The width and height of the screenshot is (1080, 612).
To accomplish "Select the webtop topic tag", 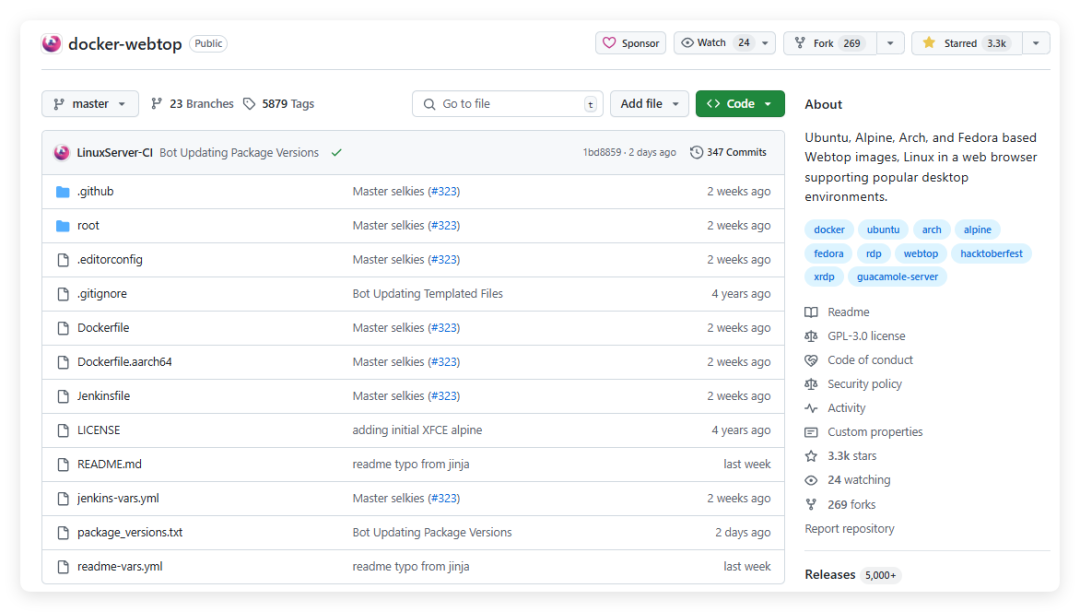I will 921,254.
